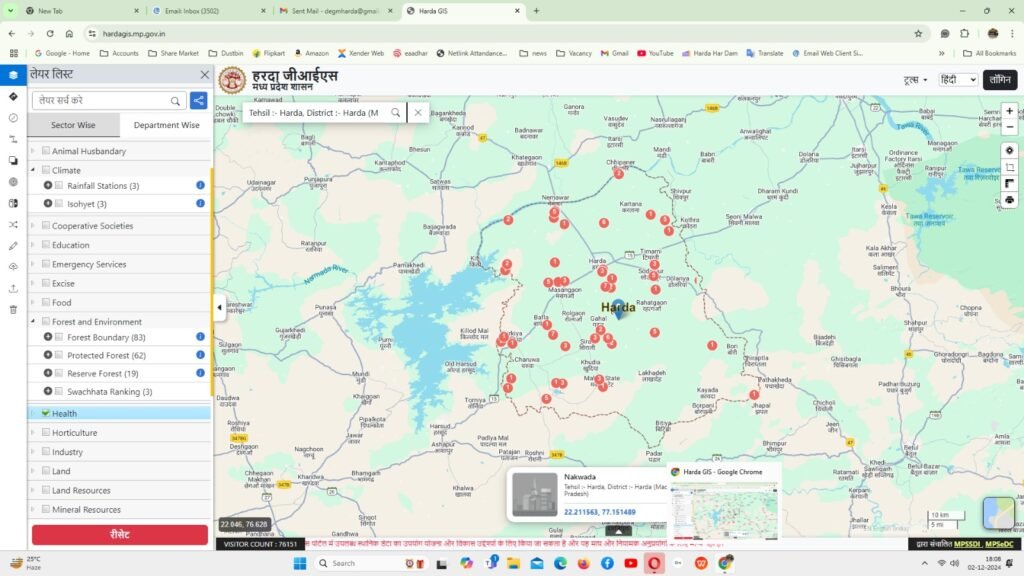Expand the Horticulture layer group
1024x576 pixels.
(x=33, y=433)
